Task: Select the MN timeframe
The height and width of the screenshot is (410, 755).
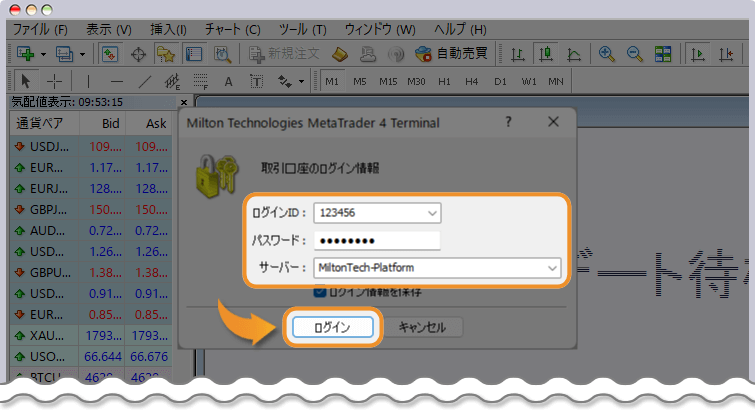Action: click(x=556, y=81)
